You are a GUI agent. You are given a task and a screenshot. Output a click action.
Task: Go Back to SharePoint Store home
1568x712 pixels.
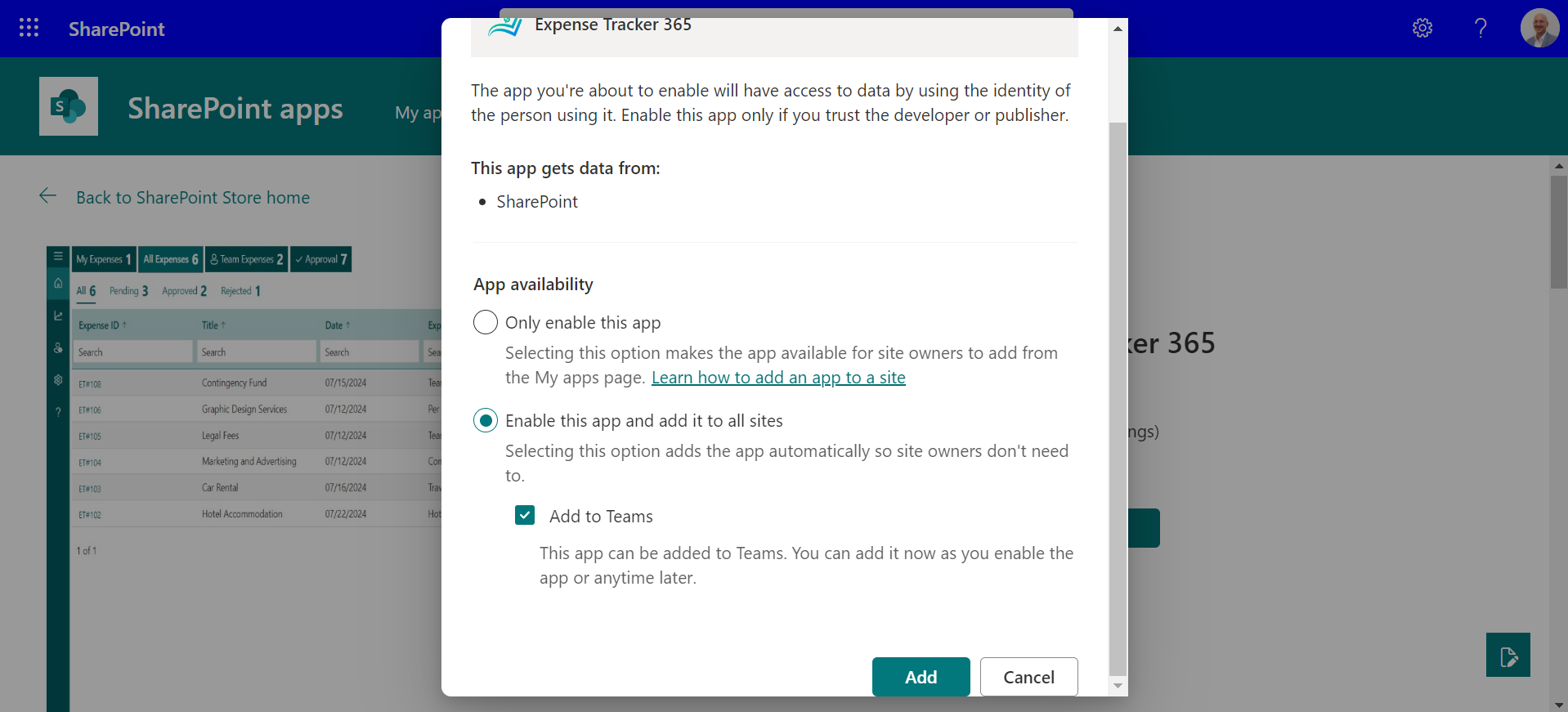(193, 198)
